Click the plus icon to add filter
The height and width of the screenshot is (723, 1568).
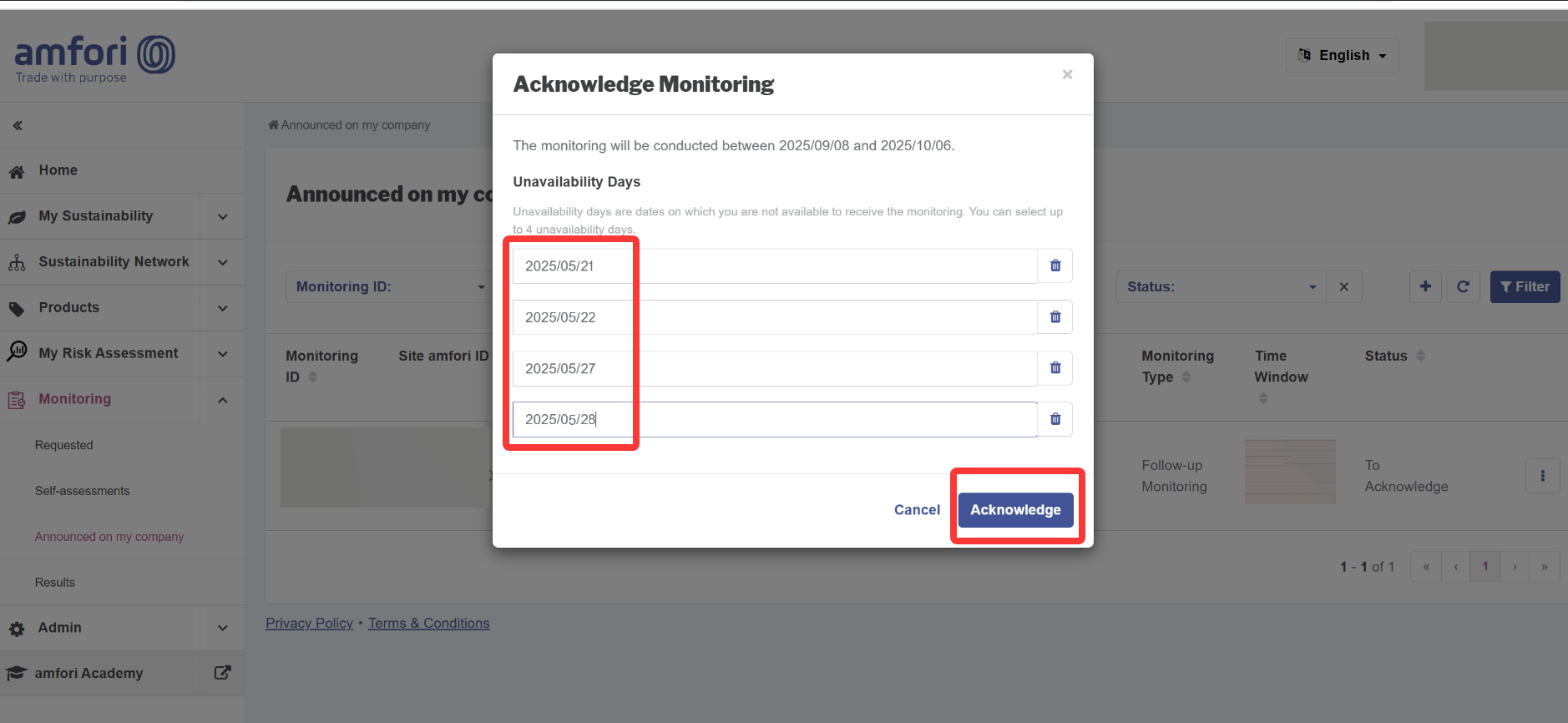click(1425, 286)
